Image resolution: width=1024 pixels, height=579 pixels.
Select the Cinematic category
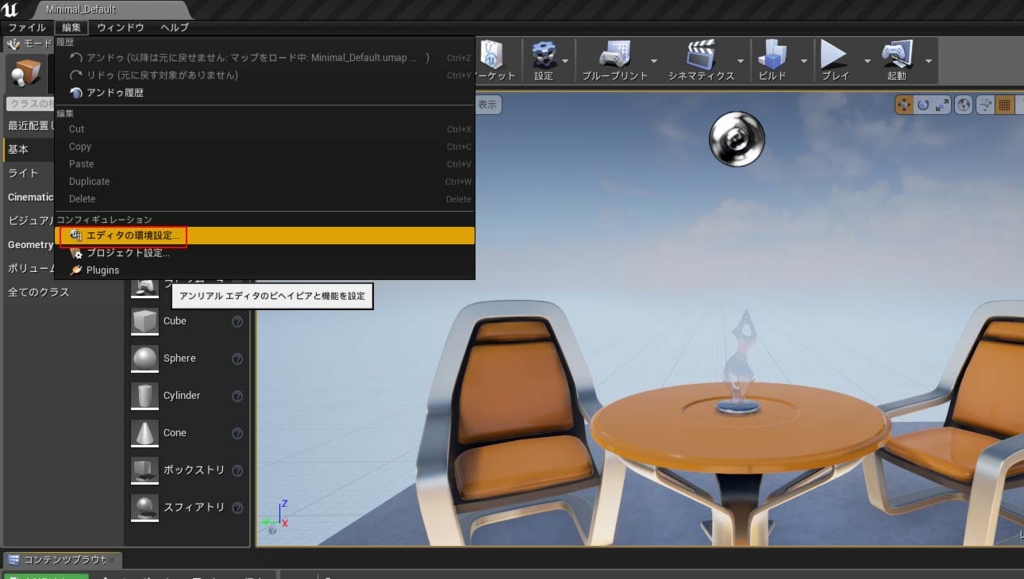point(29,197)
